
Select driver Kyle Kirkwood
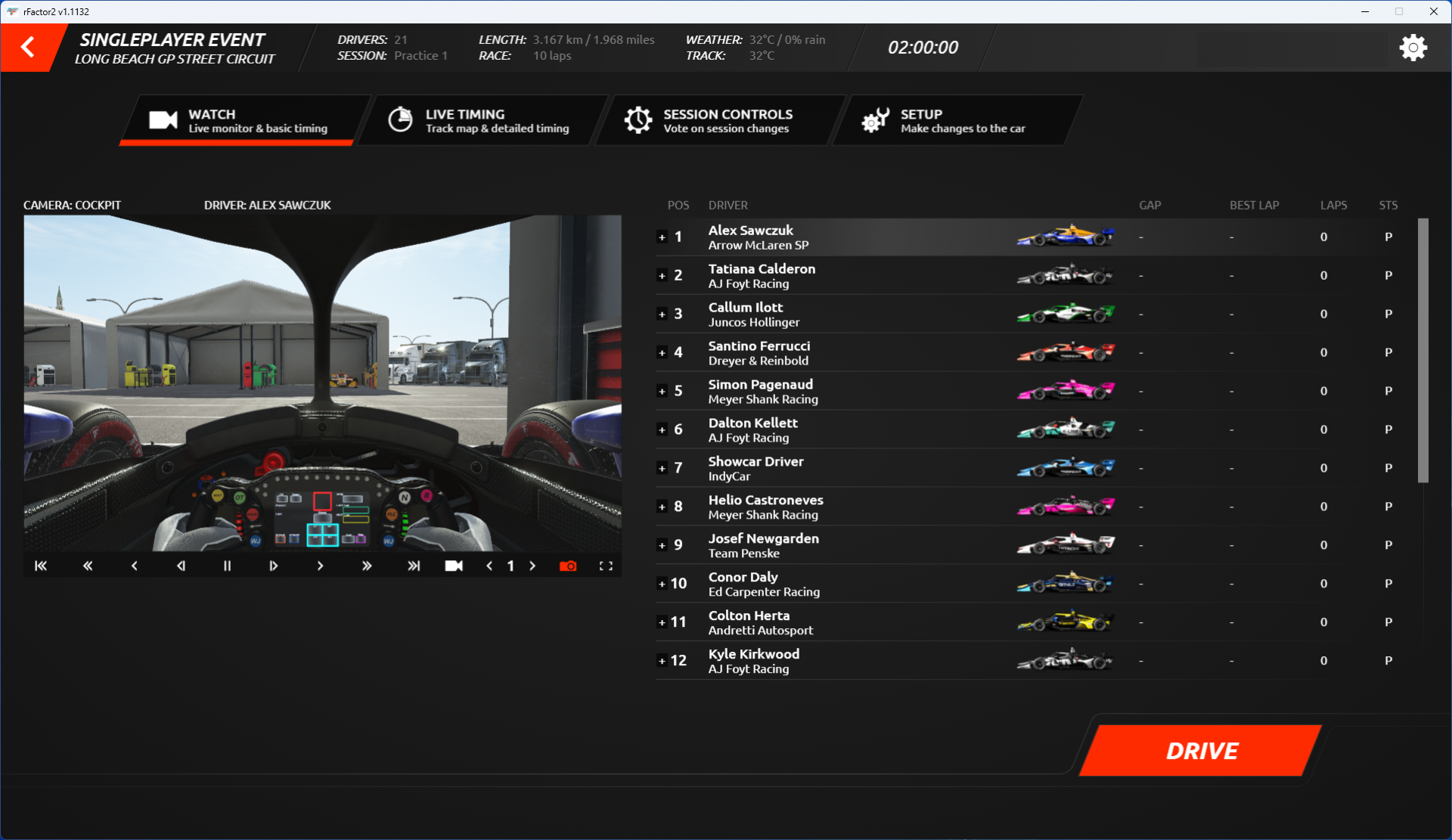tap(753, 655)
